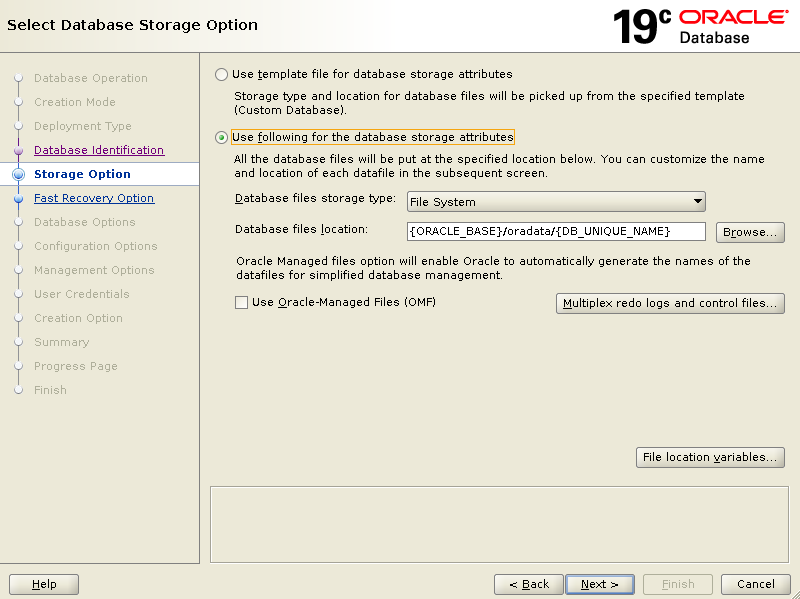Click 'Database files storage type:' label
The height and width of the screenshot is (599, 800).
315,198
